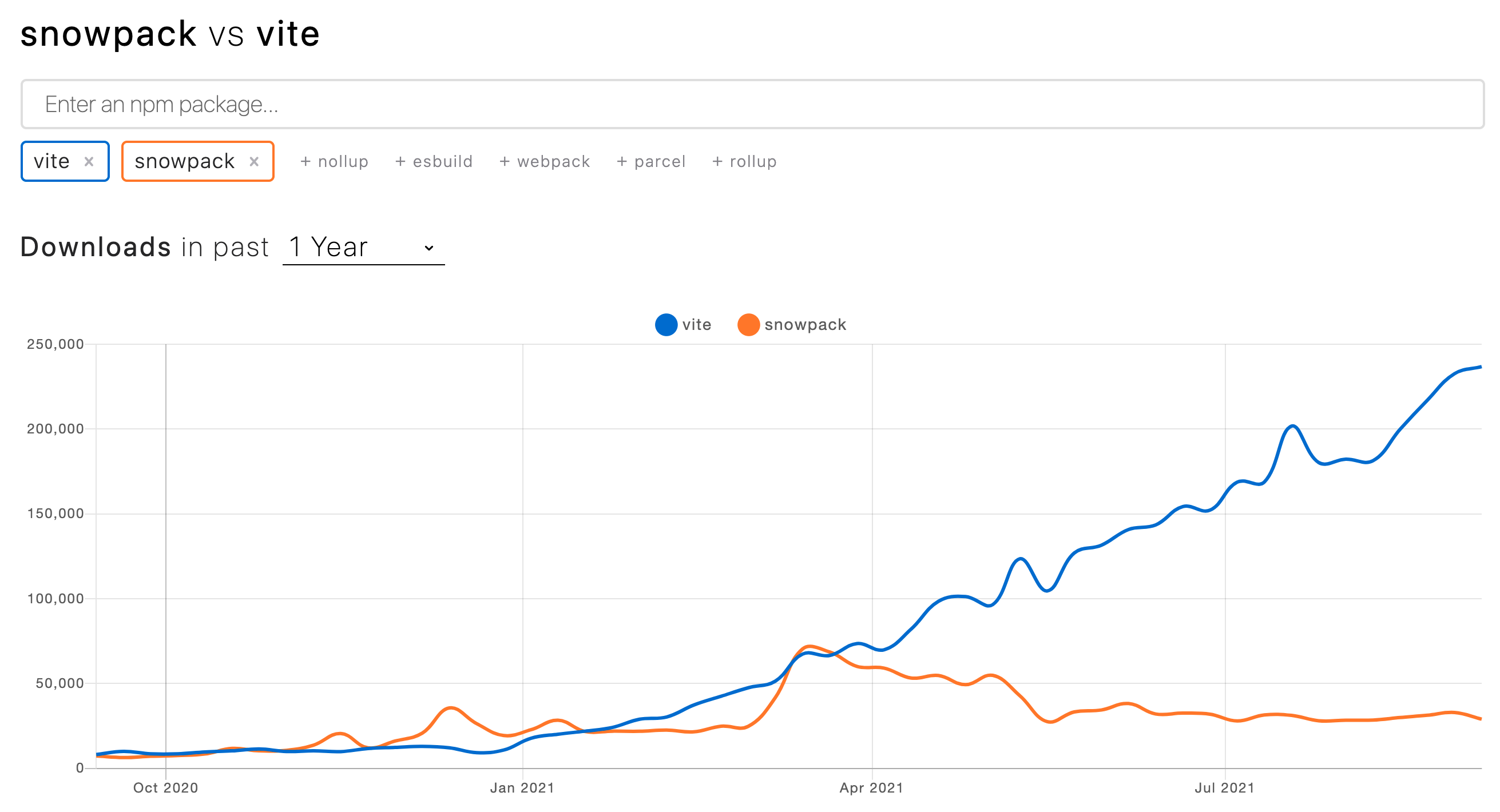The image size is (1500, 812).
Task: Click the orange snowpack legend circle
Action: coord(748,325)
